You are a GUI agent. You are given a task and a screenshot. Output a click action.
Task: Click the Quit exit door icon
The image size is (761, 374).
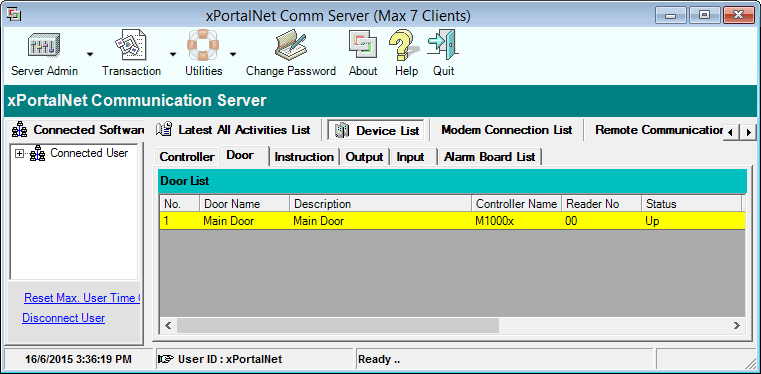pos(443,45)
